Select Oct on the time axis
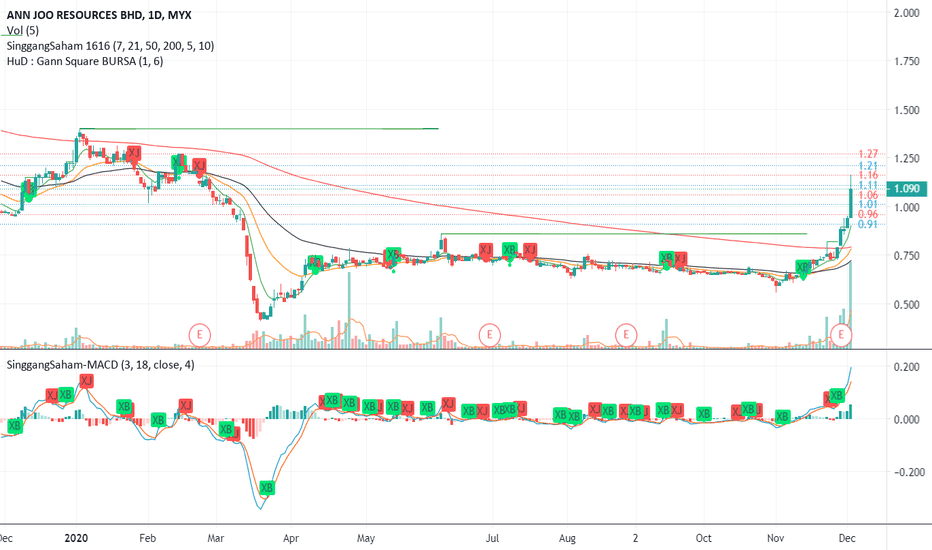The width and height of the screenshot is (932, 550). coord(704,538)
